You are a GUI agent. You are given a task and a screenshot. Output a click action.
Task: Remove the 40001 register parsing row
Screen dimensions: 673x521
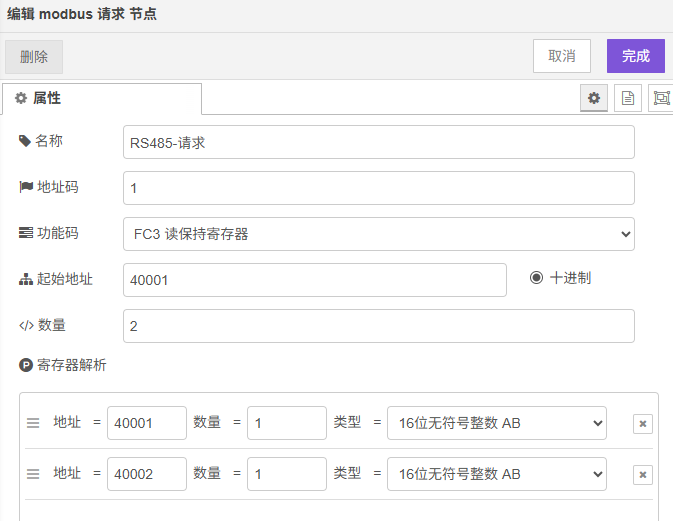(x=642, y=424)
